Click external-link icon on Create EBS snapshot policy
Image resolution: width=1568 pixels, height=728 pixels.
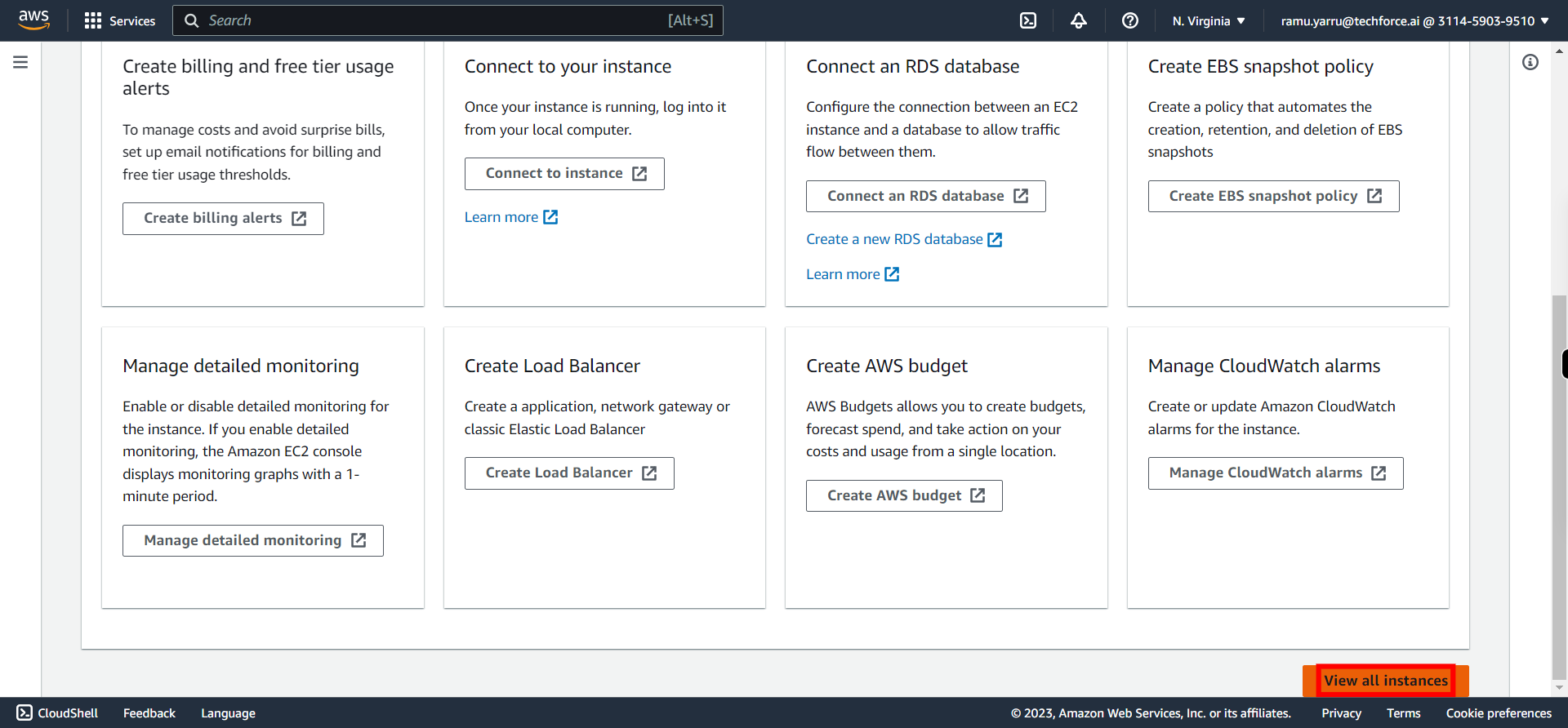click(1374, 196)
